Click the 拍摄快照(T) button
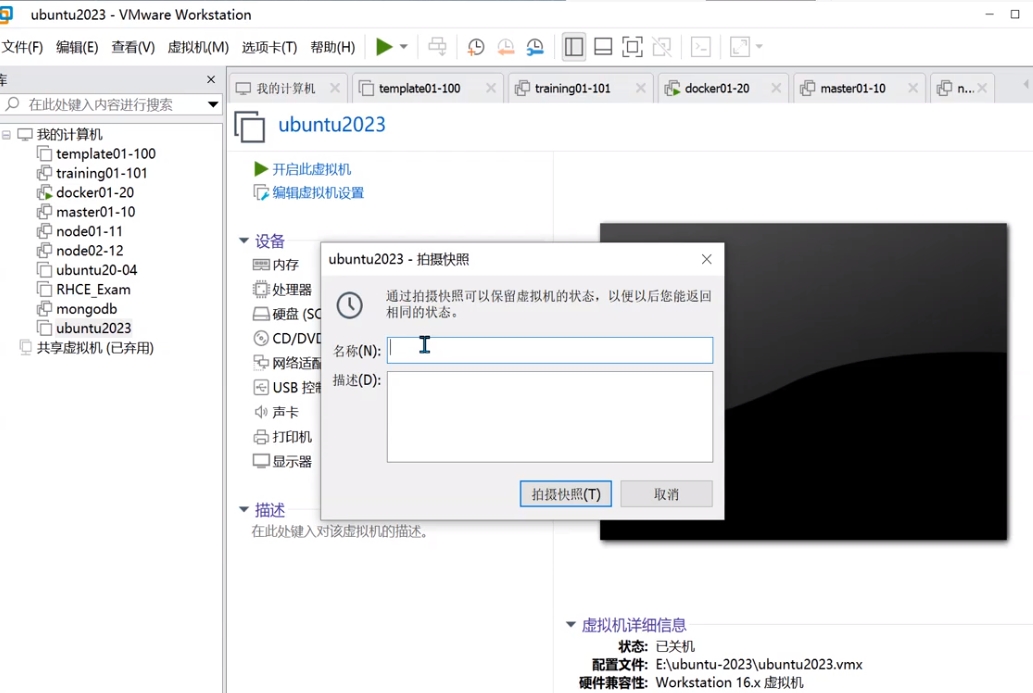This screenshot has width=1033, height=693. 565,494
